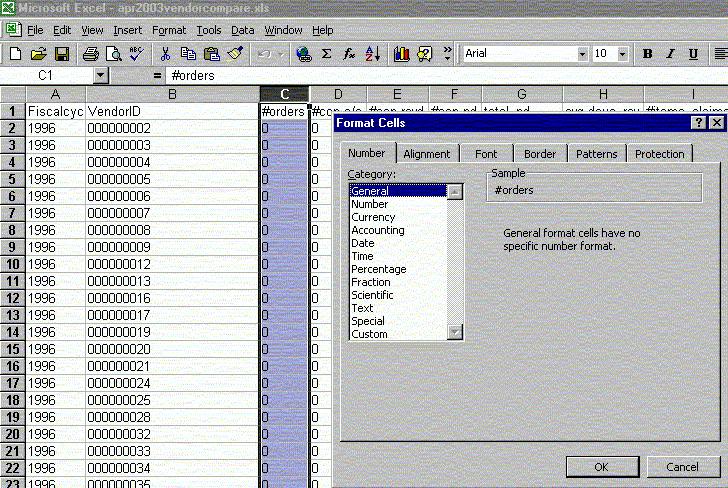The height and width of the screenshot is (488, 728).
Task: Click the New workbook icon
Action: 15,54
